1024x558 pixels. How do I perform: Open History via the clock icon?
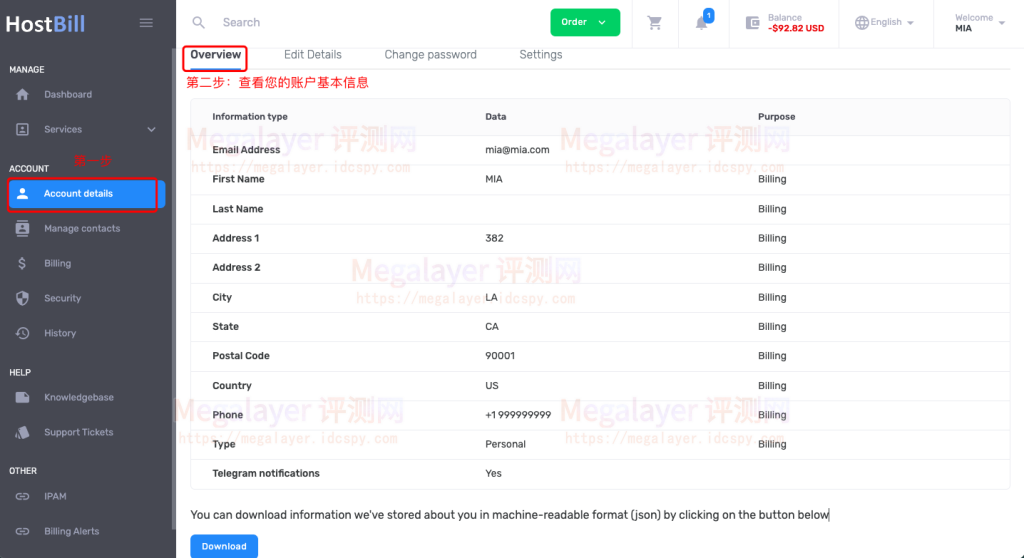(x=22, y=333)
